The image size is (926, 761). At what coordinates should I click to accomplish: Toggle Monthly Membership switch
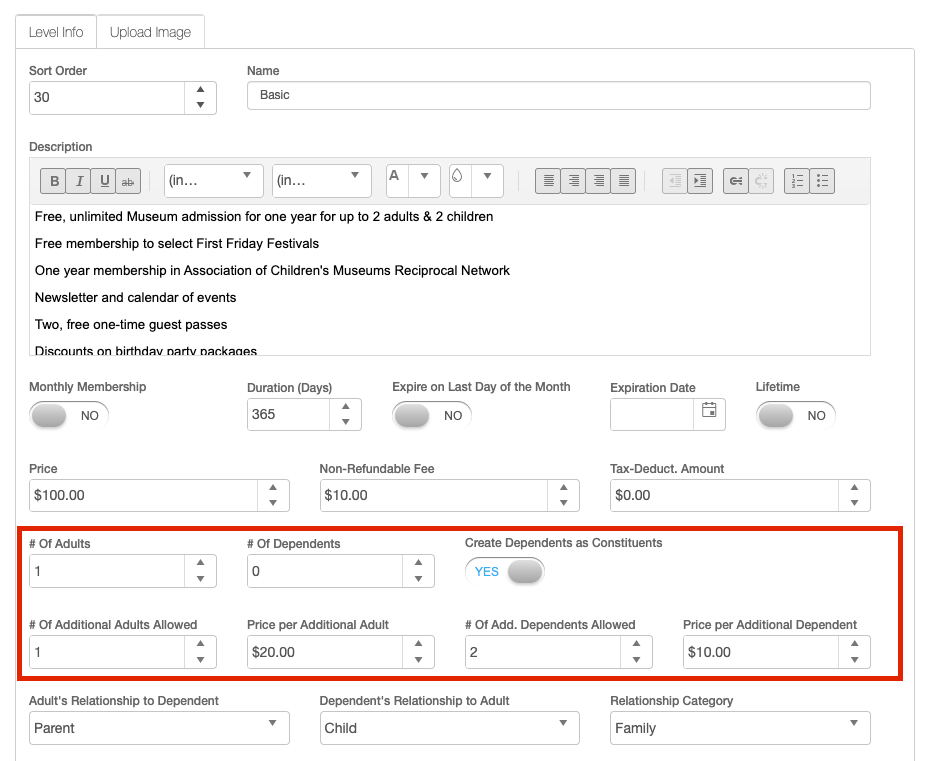point(69,416)
